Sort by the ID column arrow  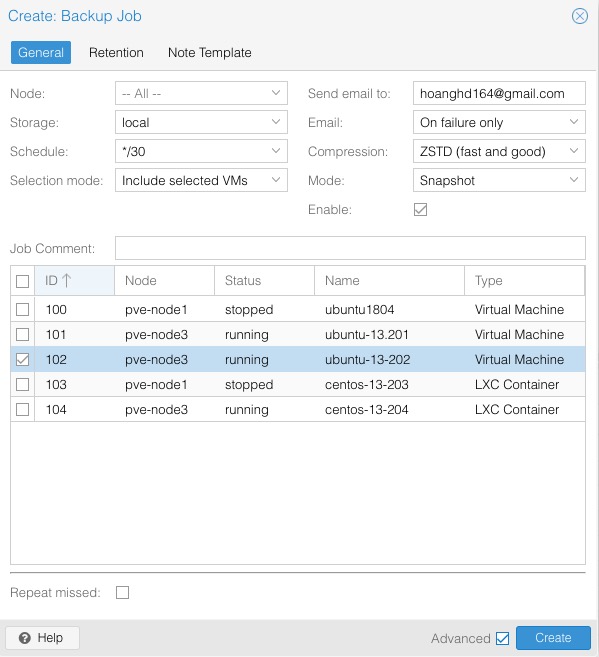[x=67, y=280]
